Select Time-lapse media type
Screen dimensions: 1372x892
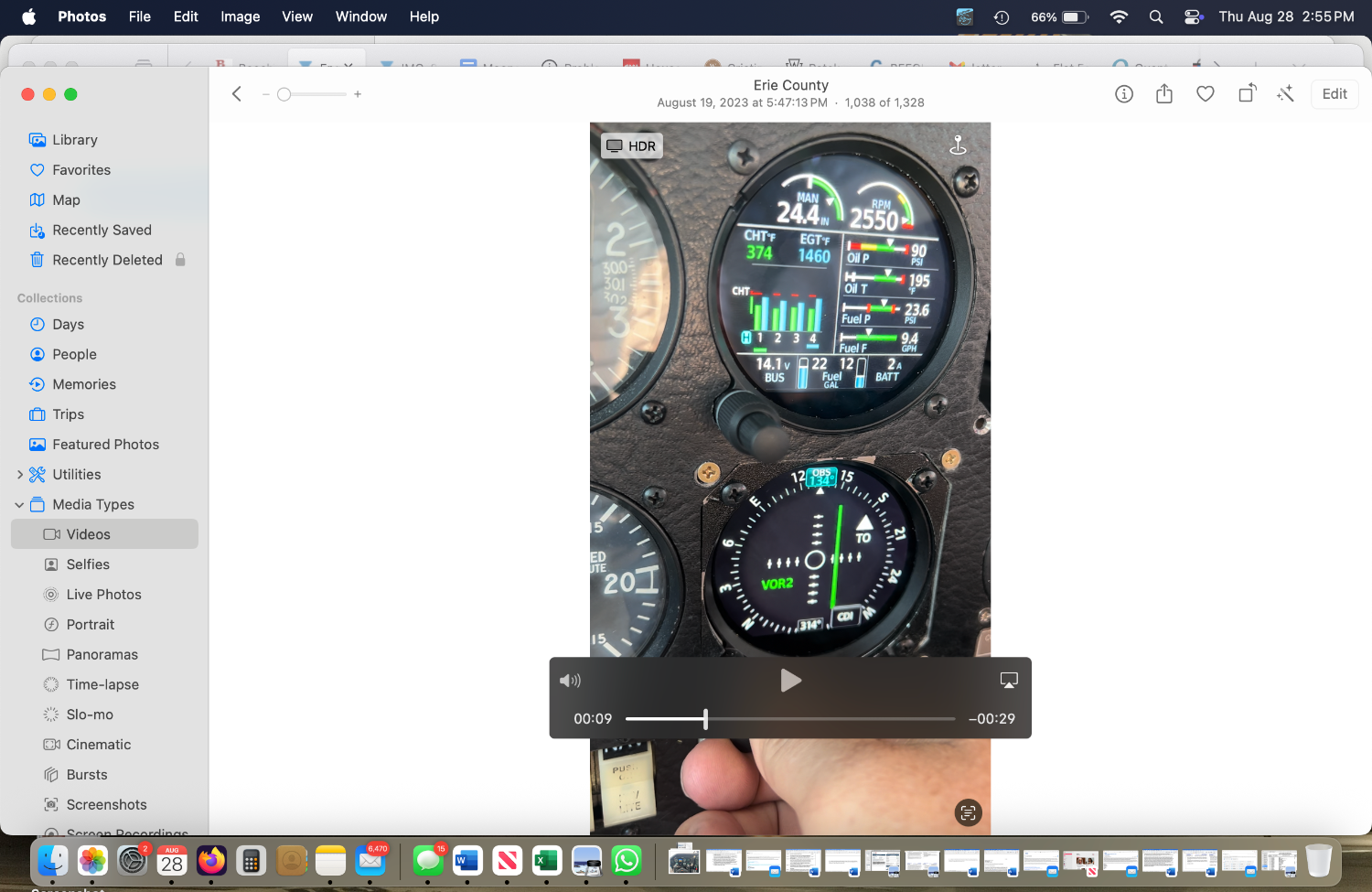pos(104,685)
